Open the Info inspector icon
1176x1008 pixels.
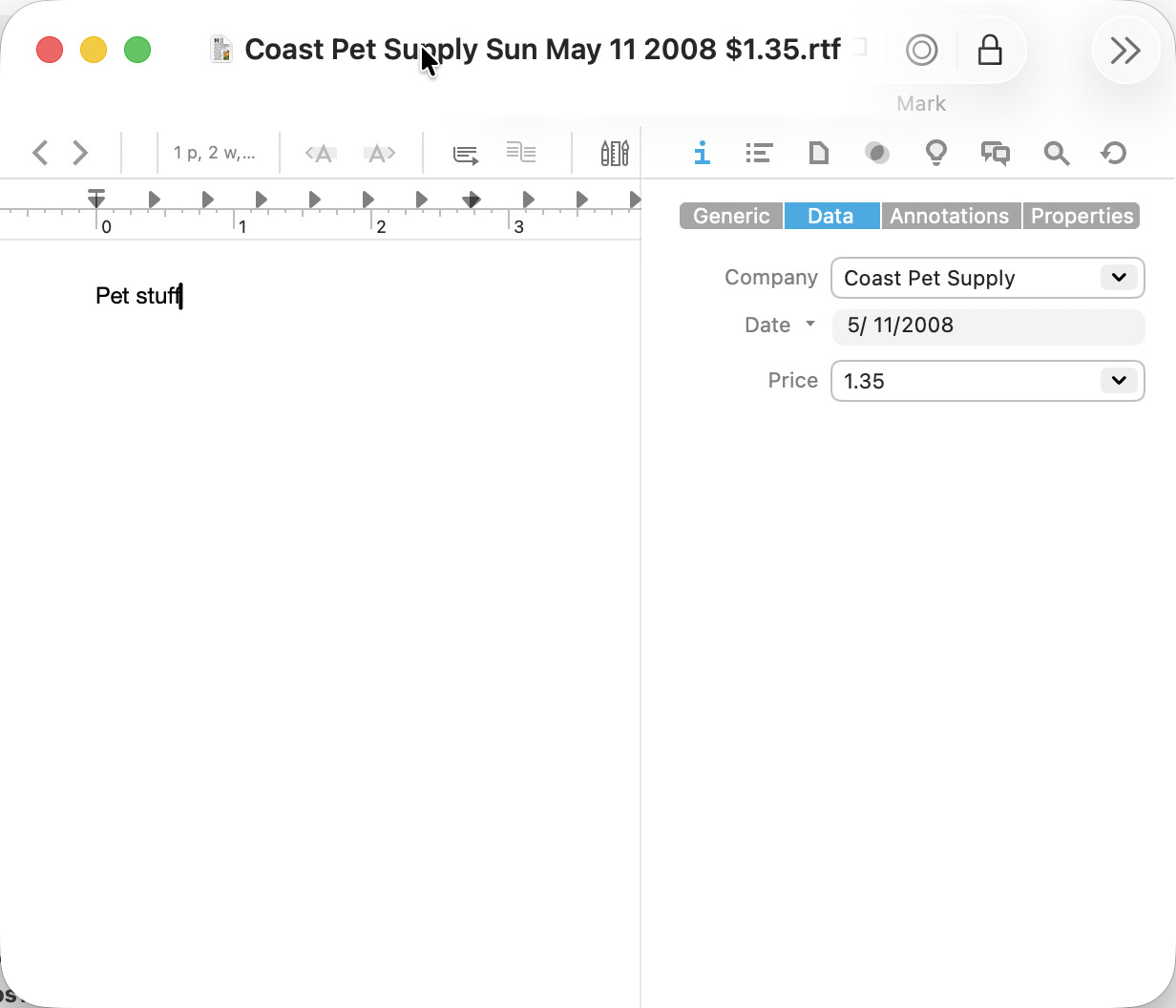click(x=702, y=153)
